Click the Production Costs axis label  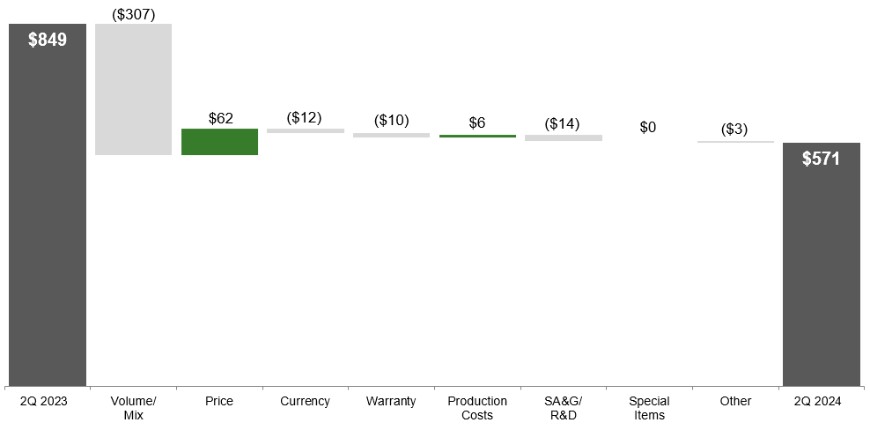coord(477,408)
